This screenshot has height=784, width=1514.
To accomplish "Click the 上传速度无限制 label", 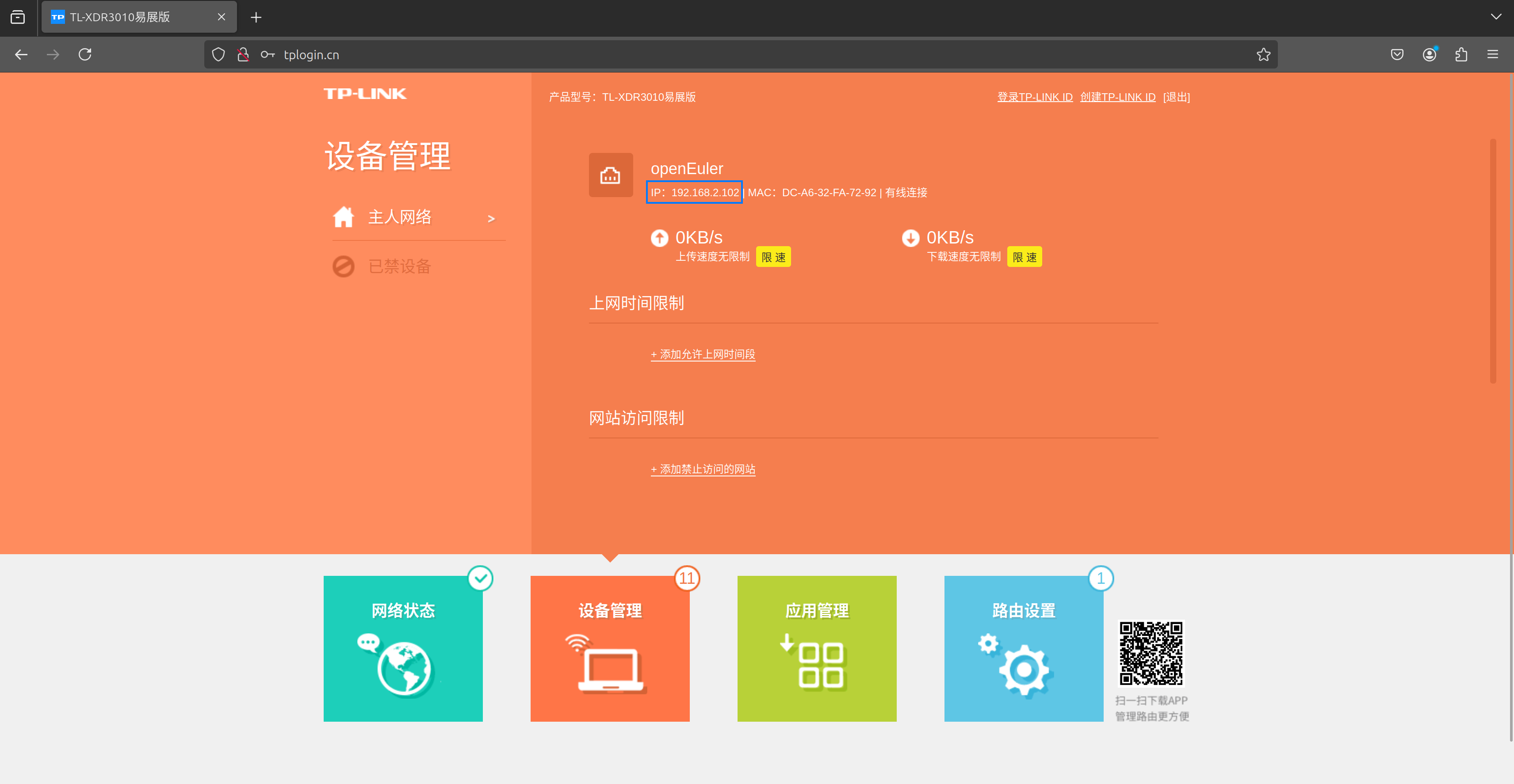I will coord(712,257).
